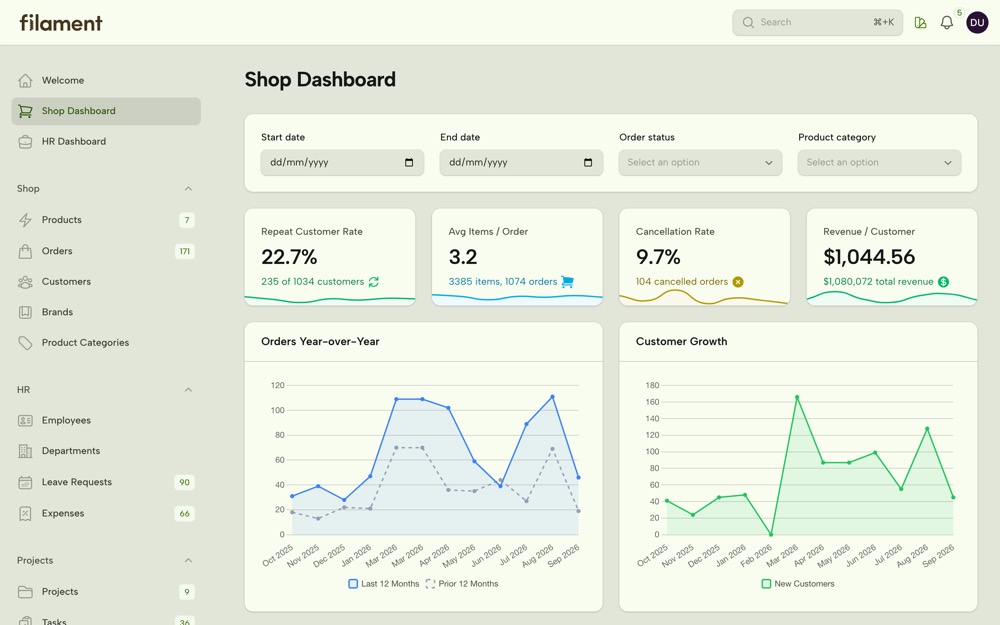This screenshot has width=1000, height=625.
Task: Open Orders in sidebar
Action: click(x=106, y=251)
